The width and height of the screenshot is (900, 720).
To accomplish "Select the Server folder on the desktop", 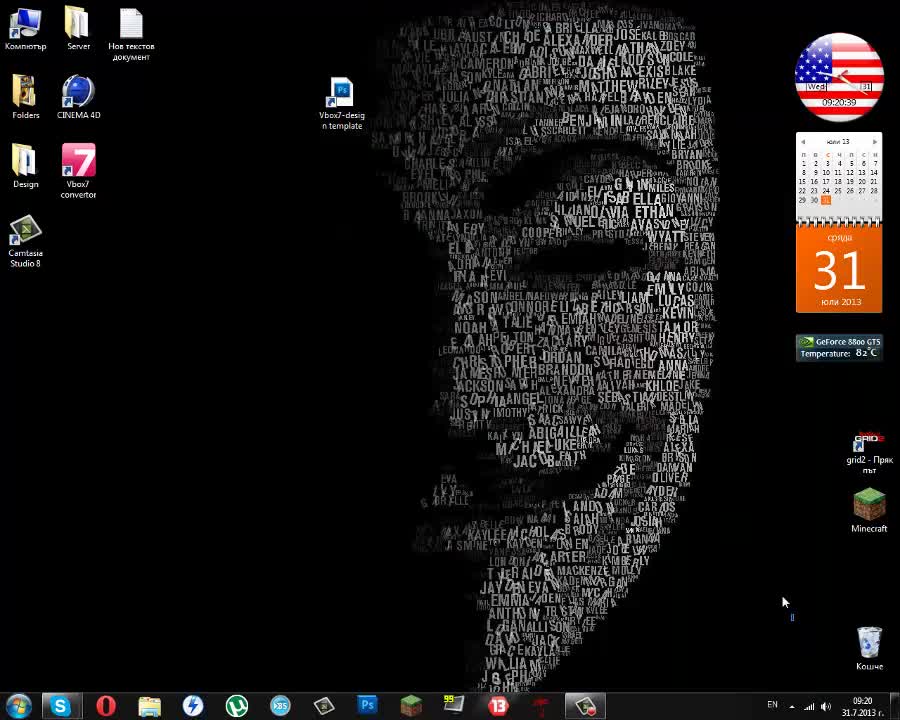I will point(78,29).
